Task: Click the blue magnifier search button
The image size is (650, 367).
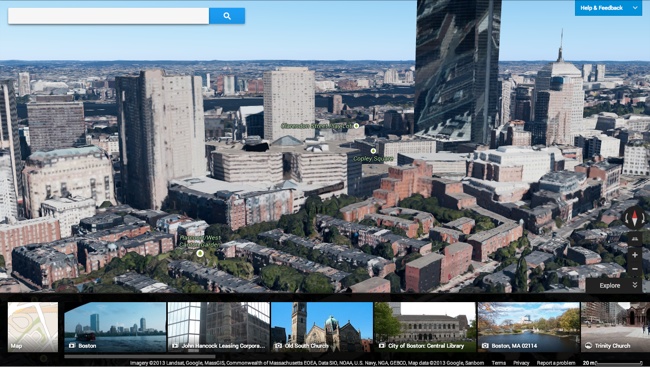Action: (227, 16)
